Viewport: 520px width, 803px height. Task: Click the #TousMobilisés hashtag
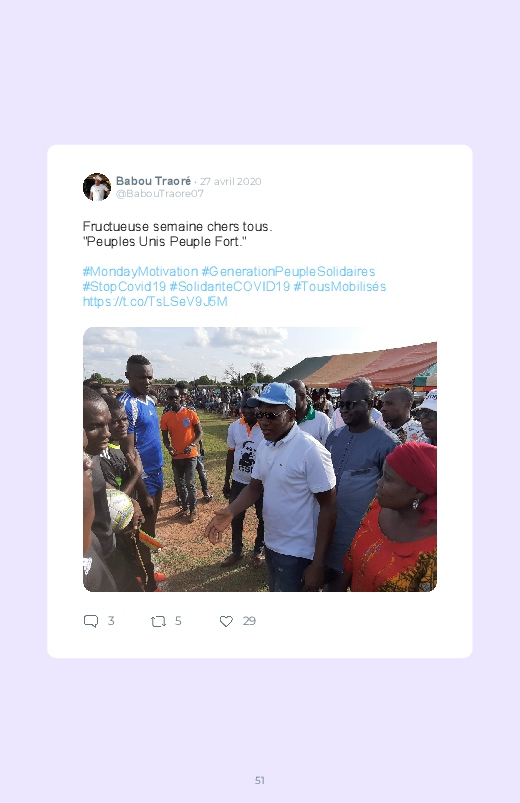coord(340,286)
